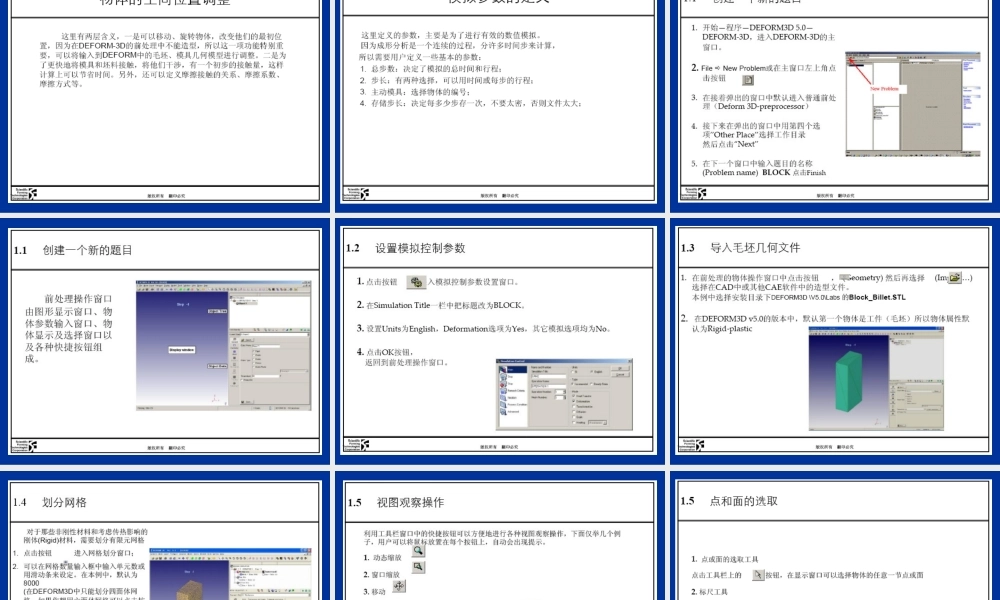Click the value 8000 in the mesh slide
The height and width of the screenshot is (600, 1000).
coord(31,583)
